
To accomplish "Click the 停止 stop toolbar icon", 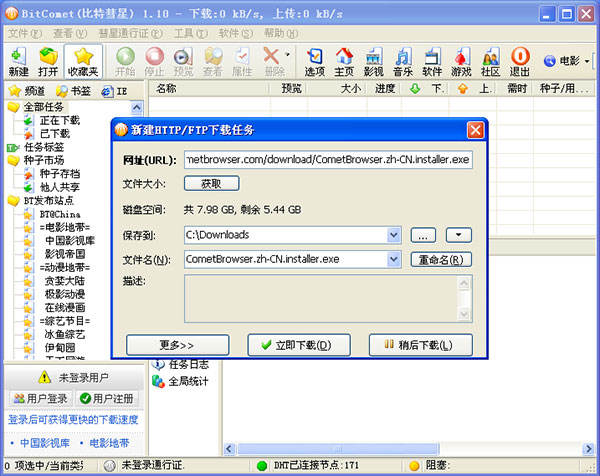I will pyautogui.click(x=155, y=61).
